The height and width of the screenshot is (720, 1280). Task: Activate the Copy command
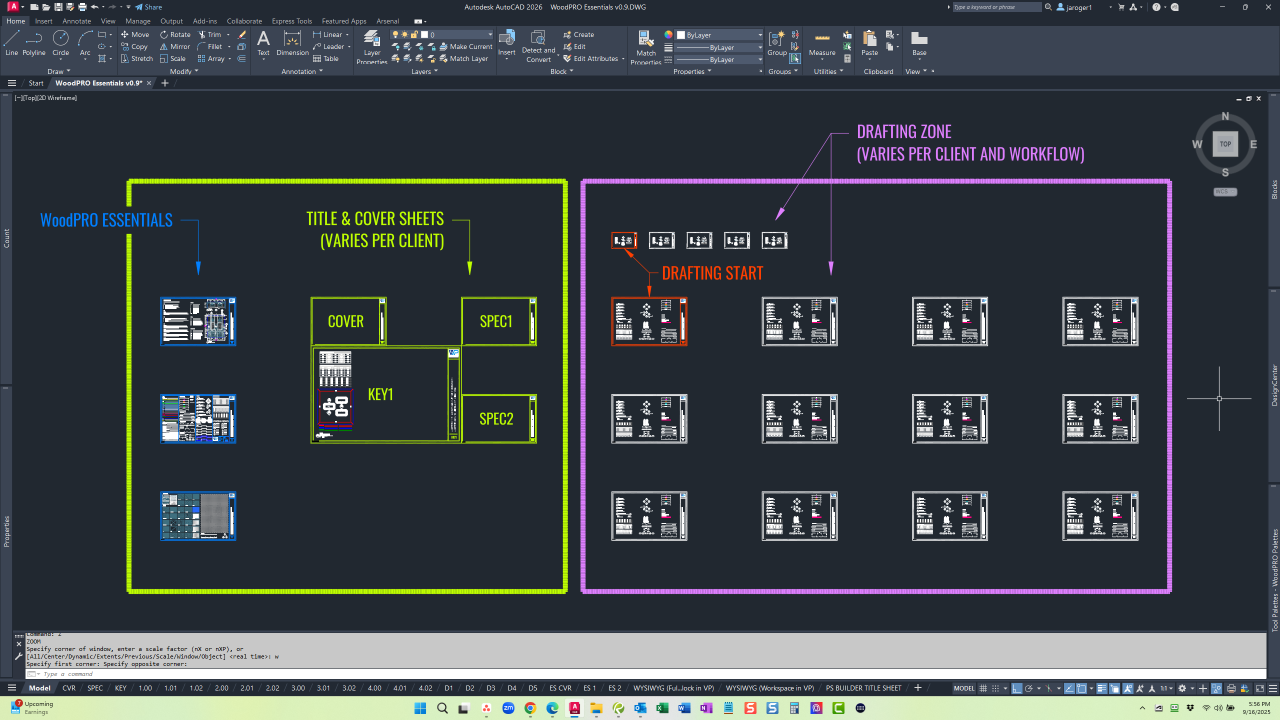coord(134,47)
